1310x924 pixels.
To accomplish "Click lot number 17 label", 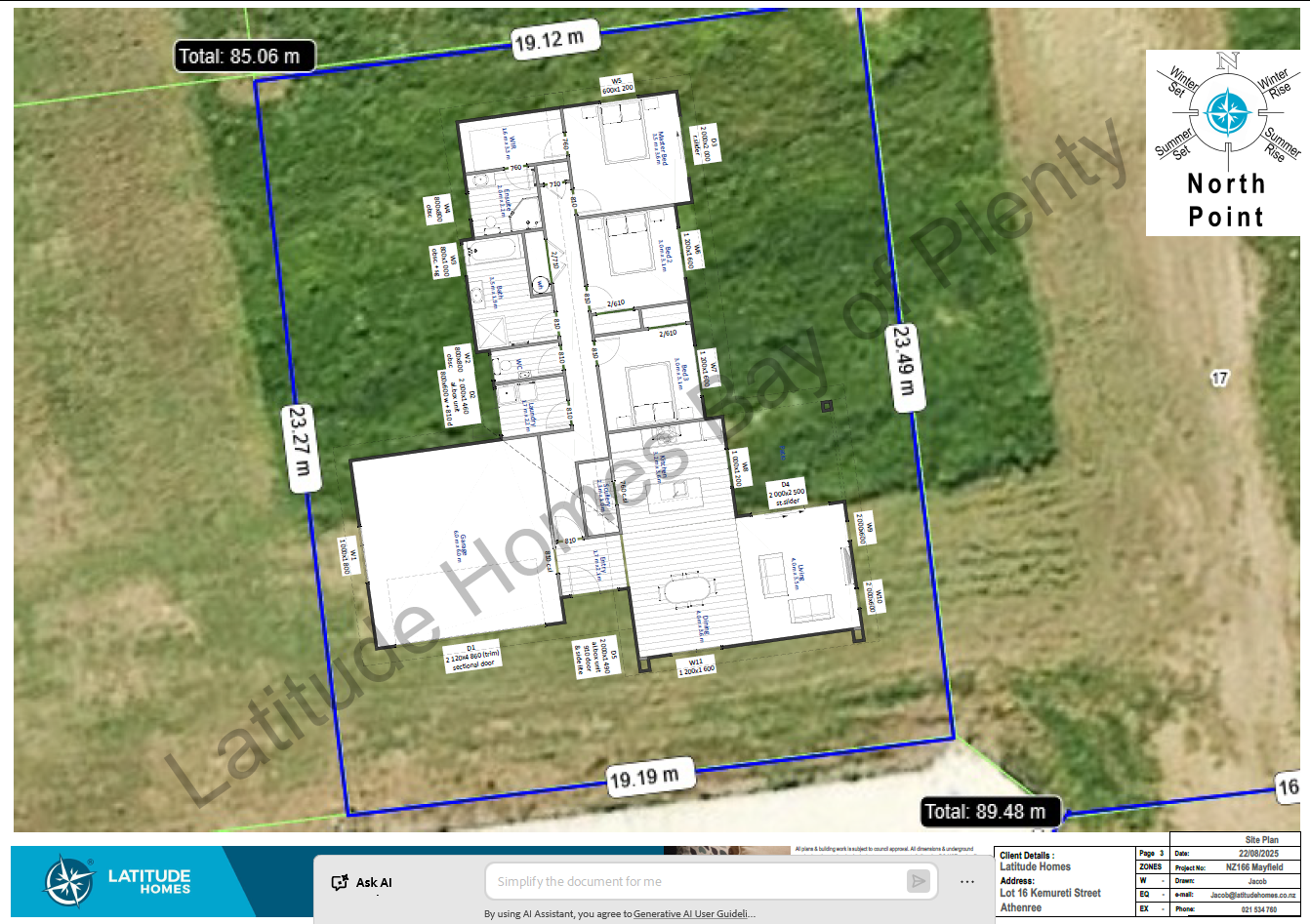I will tap(1219, 378).
